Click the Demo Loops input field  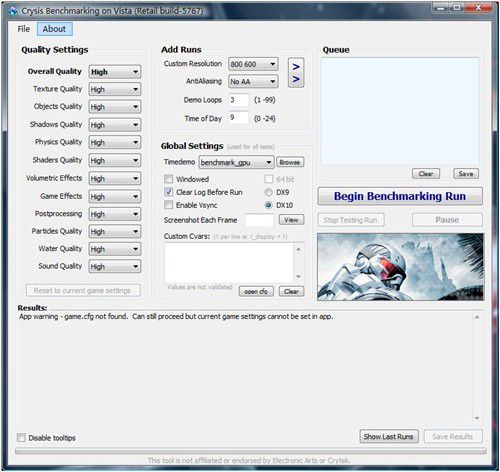[x=238, y=100]
